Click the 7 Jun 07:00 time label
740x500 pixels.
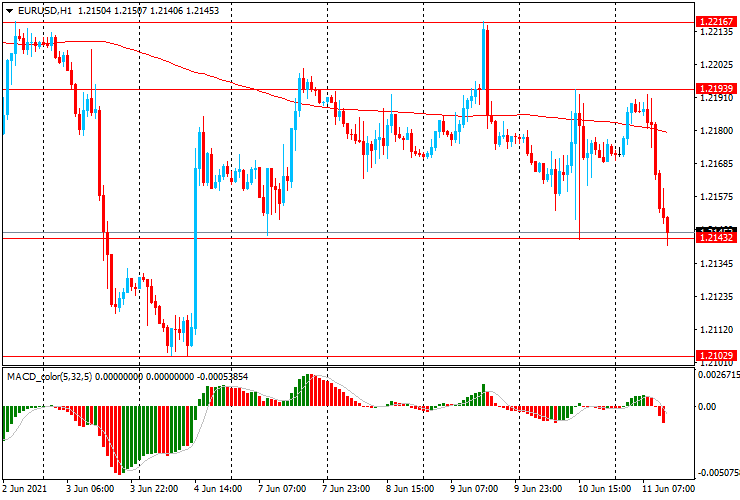point(282,489)
